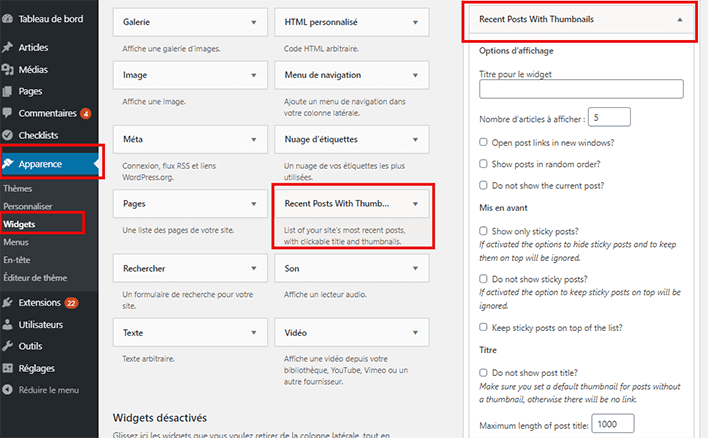Viewport: 708px width, 438px height.
Task: Tick Do not show sticky posts
Action: (x=483, y=279)
